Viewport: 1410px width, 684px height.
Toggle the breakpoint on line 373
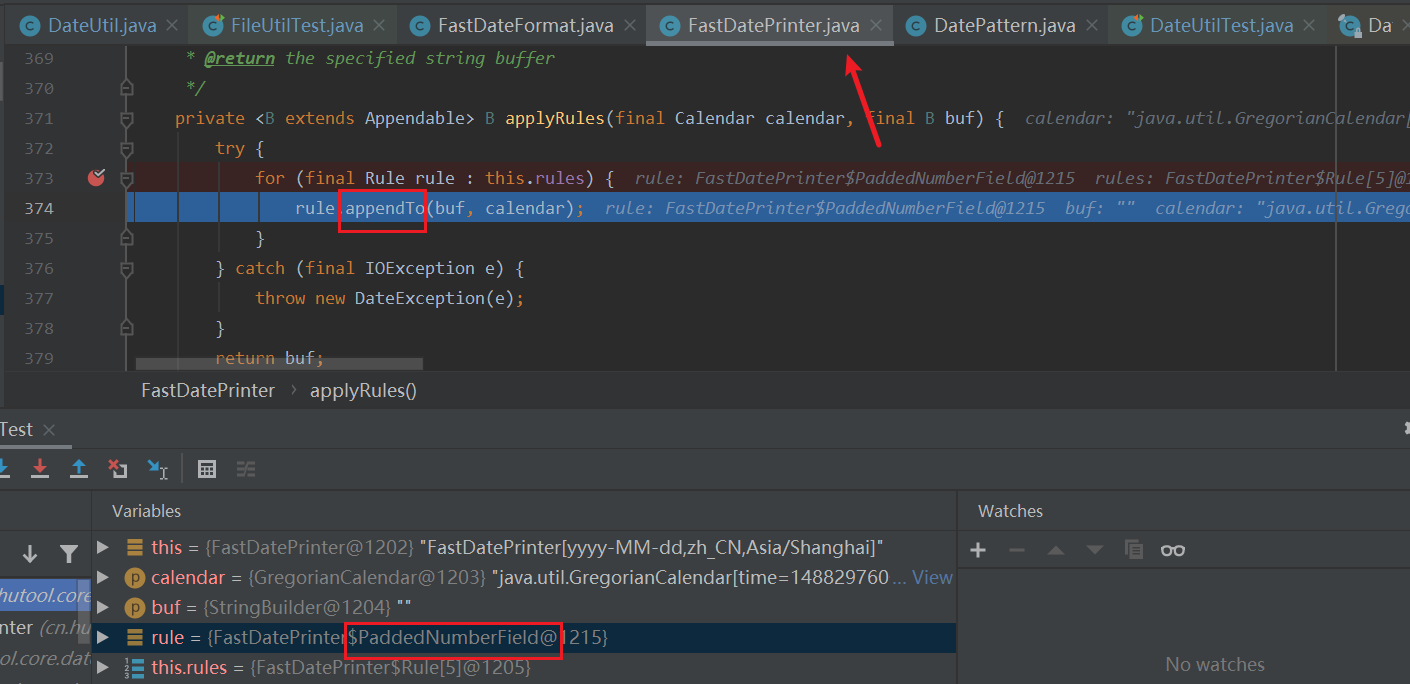point(97,178)
